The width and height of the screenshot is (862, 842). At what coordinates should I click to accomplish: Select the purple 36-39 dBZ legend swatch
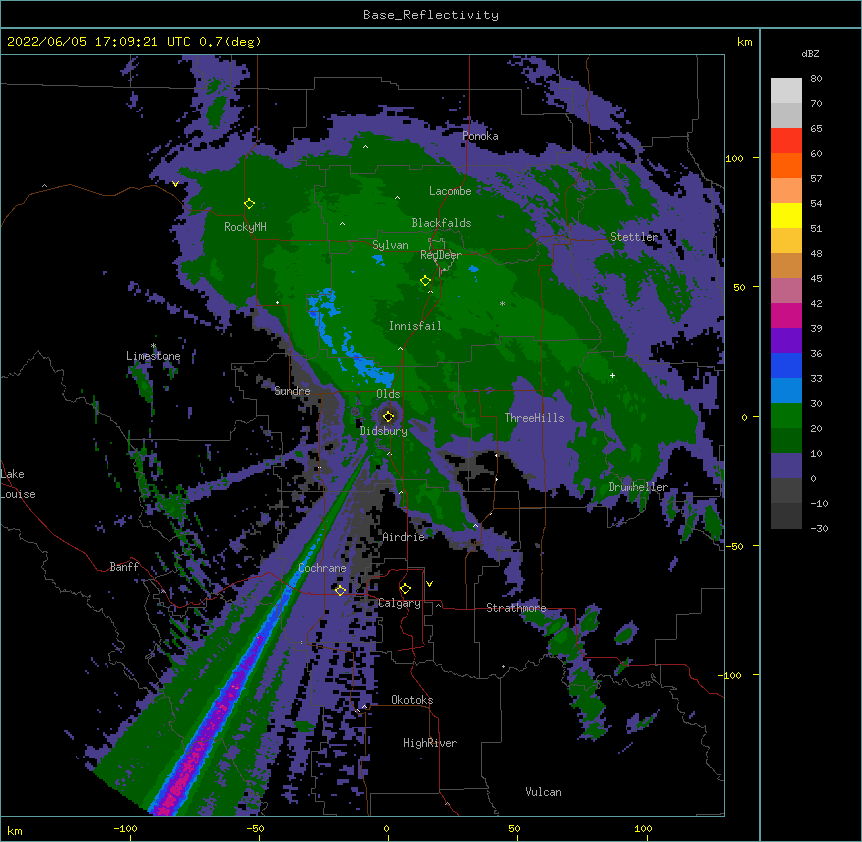[x=786, y=341]
